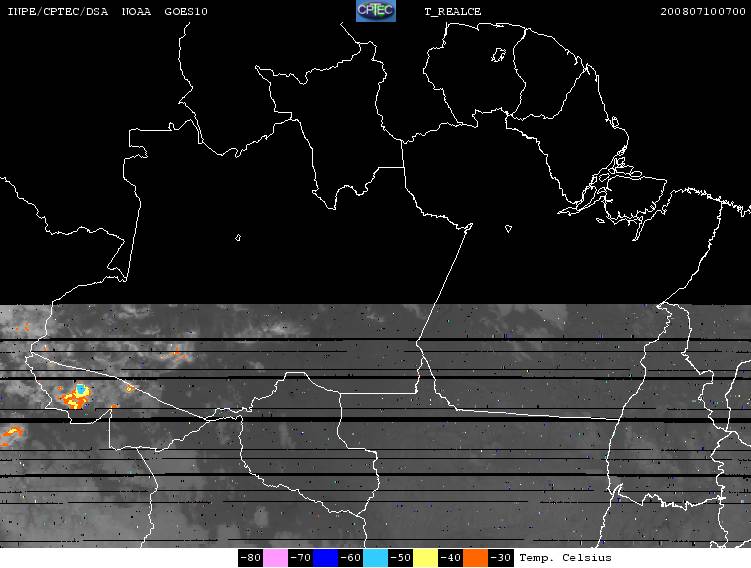Click the blue -70 color swatch

click(x=325, y=558)
